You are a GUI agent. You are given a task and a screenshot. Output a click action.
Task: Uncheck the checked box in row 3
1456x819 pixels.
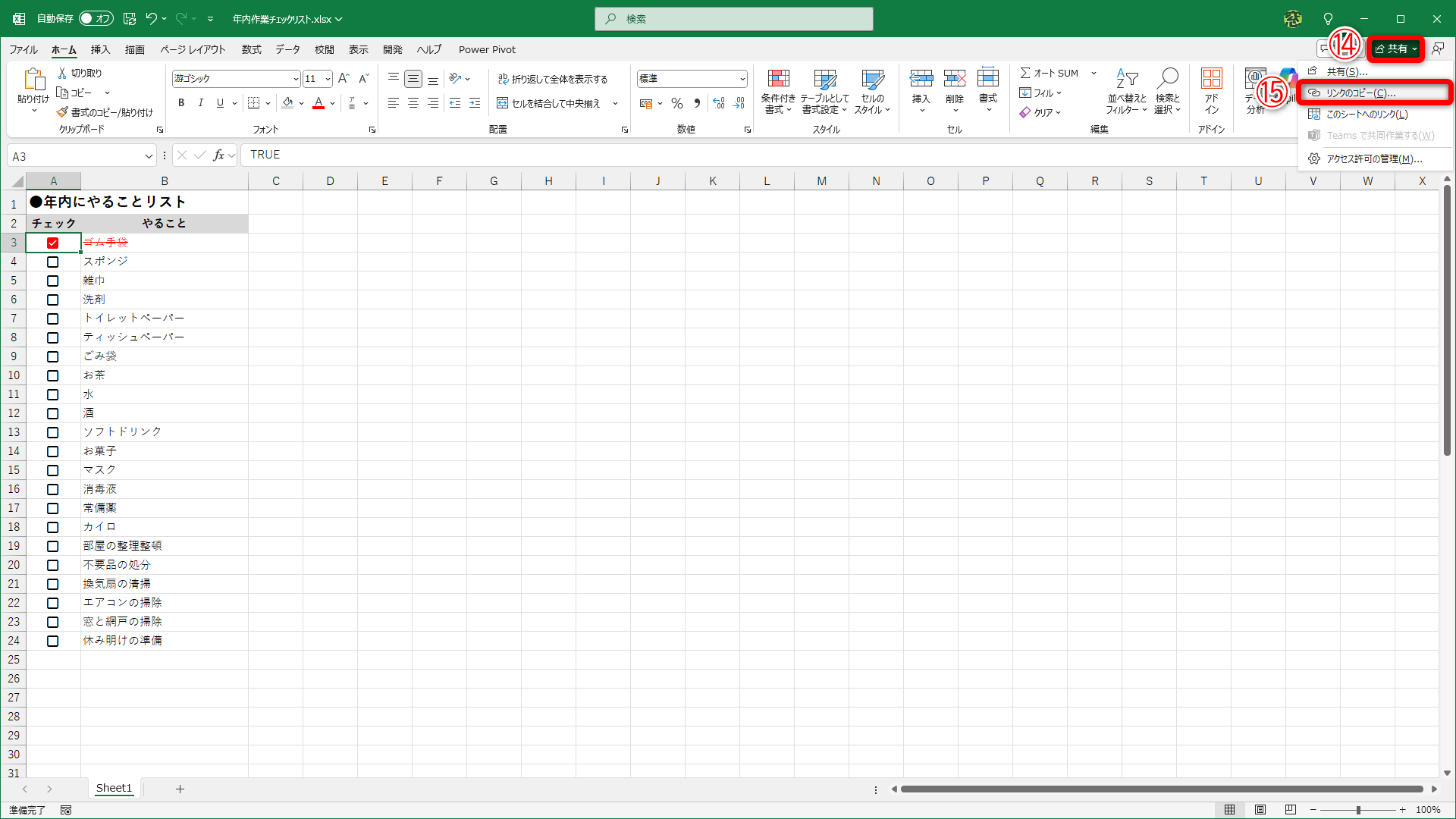pos(52,243)
